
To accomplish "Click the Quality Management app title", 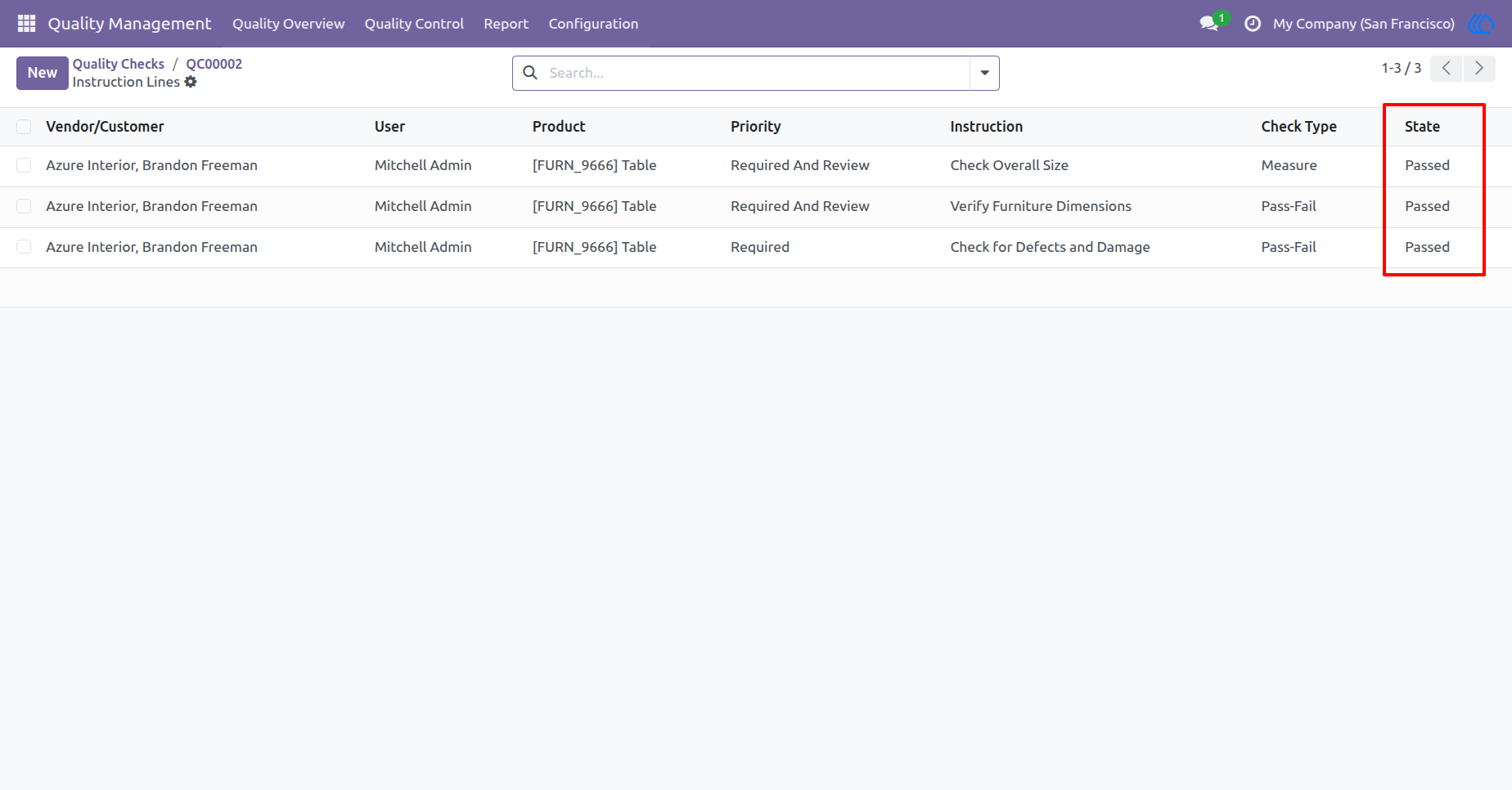I will (129, 24).
